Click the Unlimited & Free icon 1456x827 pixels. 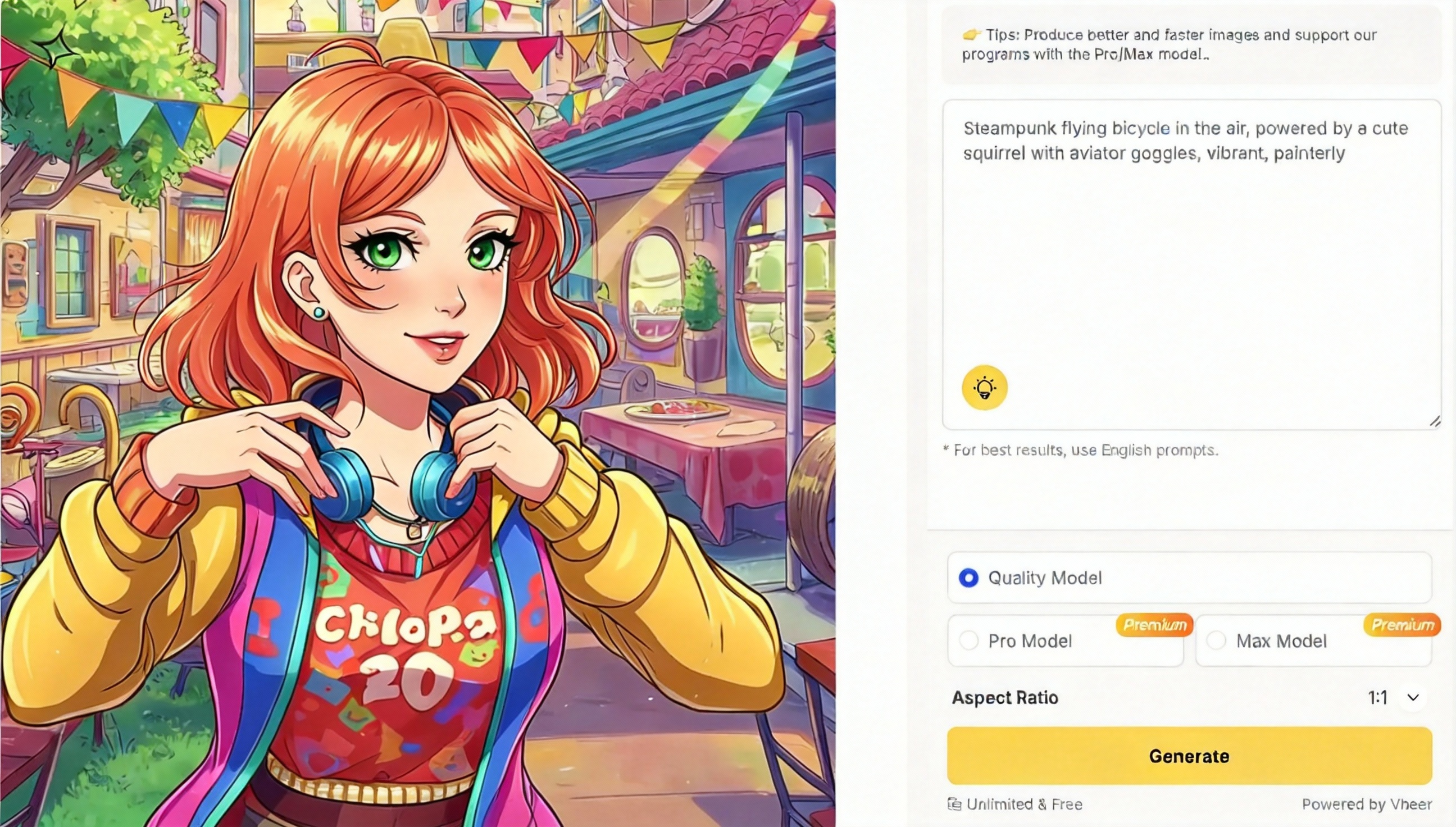pos(954,805)
